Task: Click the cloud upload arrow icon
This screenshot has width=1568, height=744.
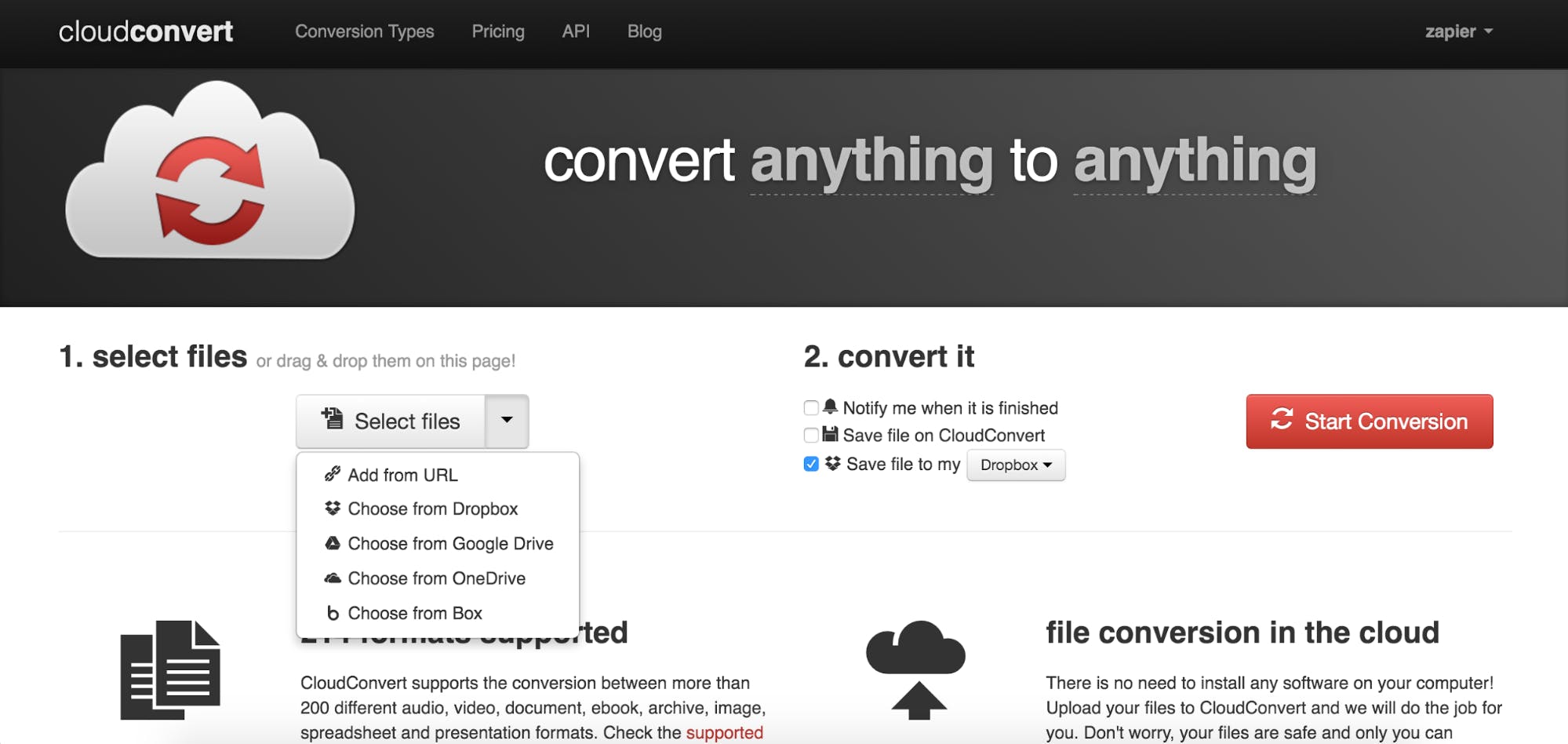Action: tap(915, 669)
